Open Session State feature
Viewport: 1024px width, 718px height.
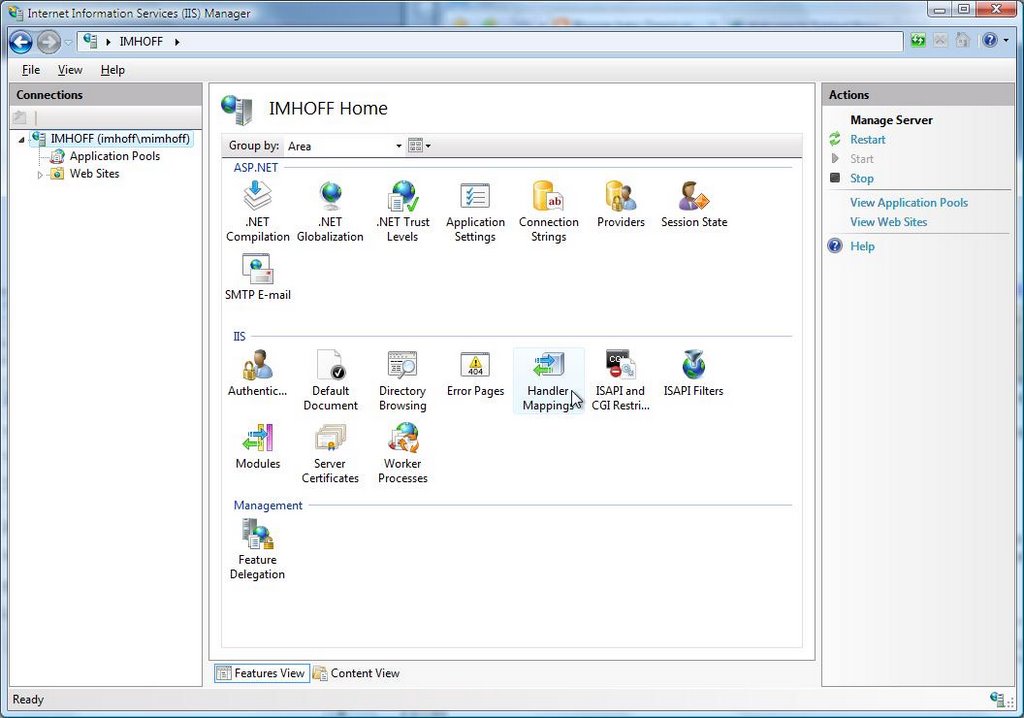coord(694,204)
